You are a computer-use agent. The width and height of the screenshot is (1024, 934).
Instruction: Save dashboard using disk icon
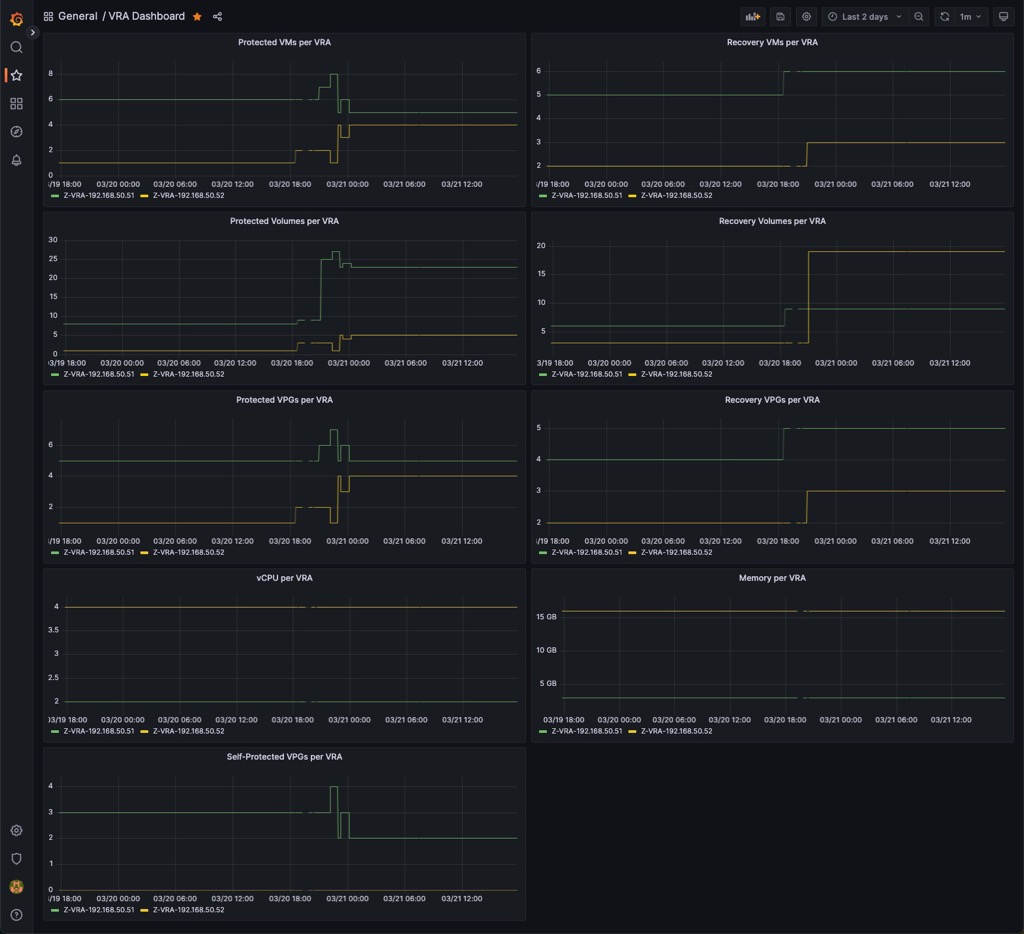[x=780, y=16]
